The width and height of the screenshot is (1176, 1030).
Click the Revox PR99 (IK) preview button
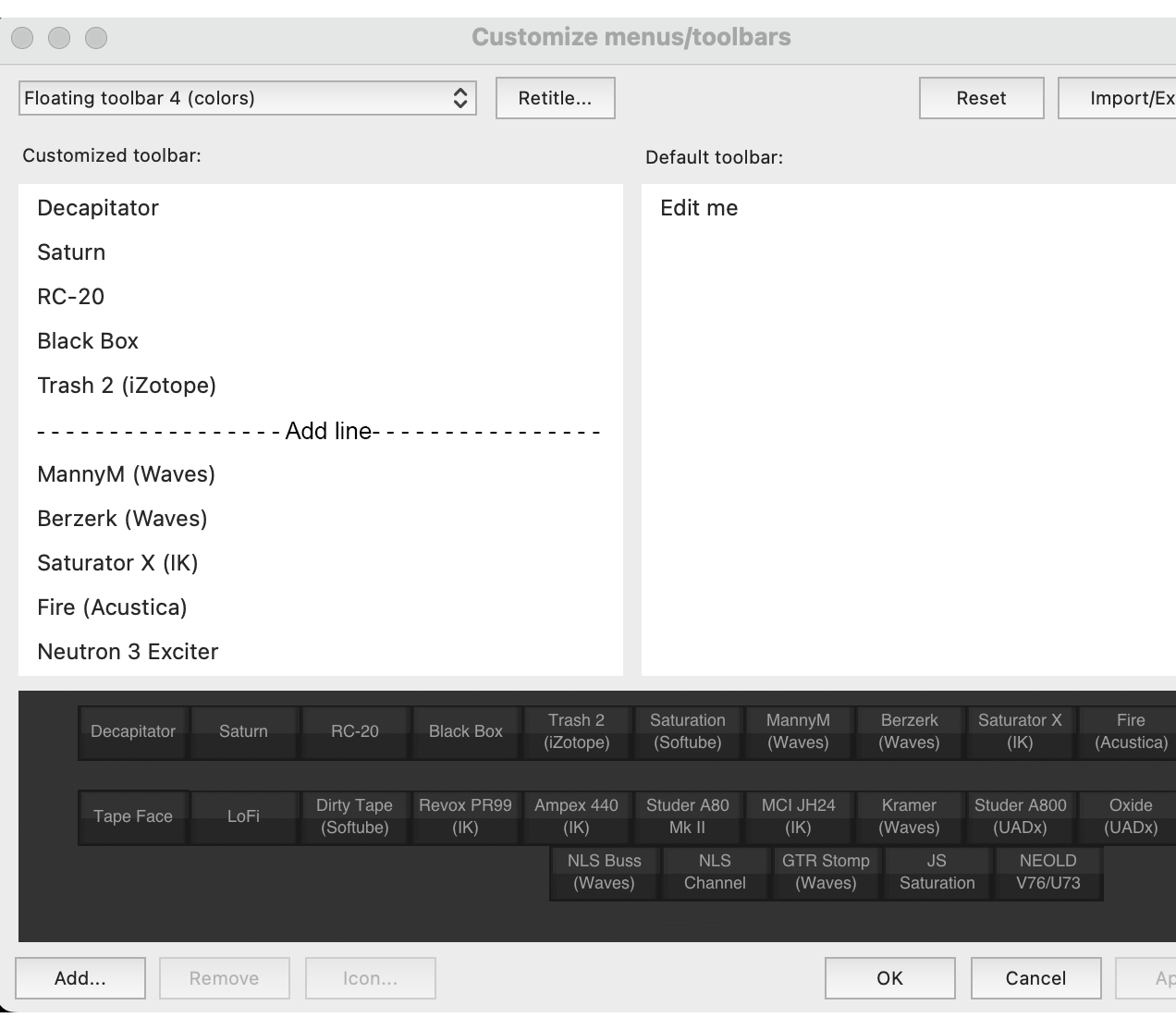(466, 816)
